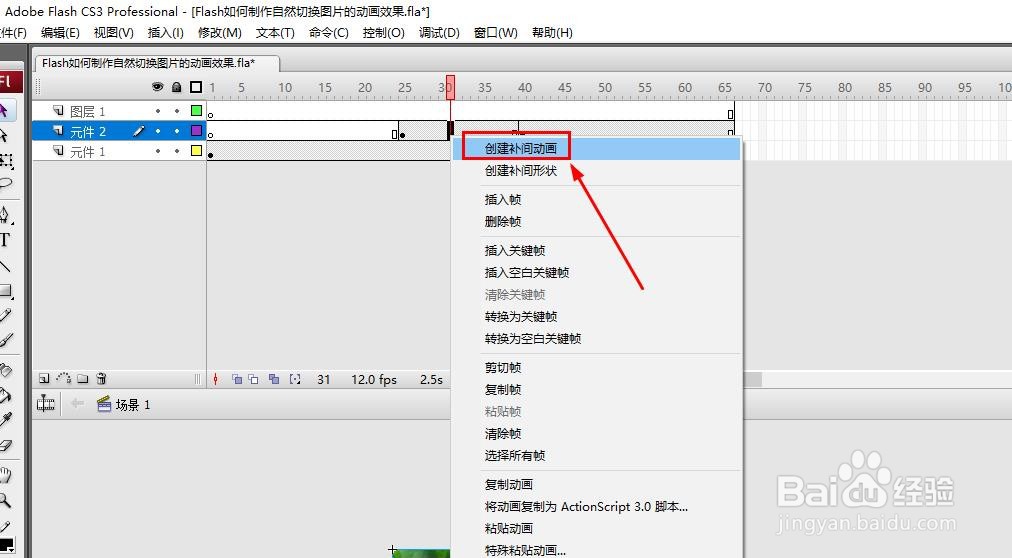
Task: Click the red playhead at frame 31
Action: pos(450,87)
